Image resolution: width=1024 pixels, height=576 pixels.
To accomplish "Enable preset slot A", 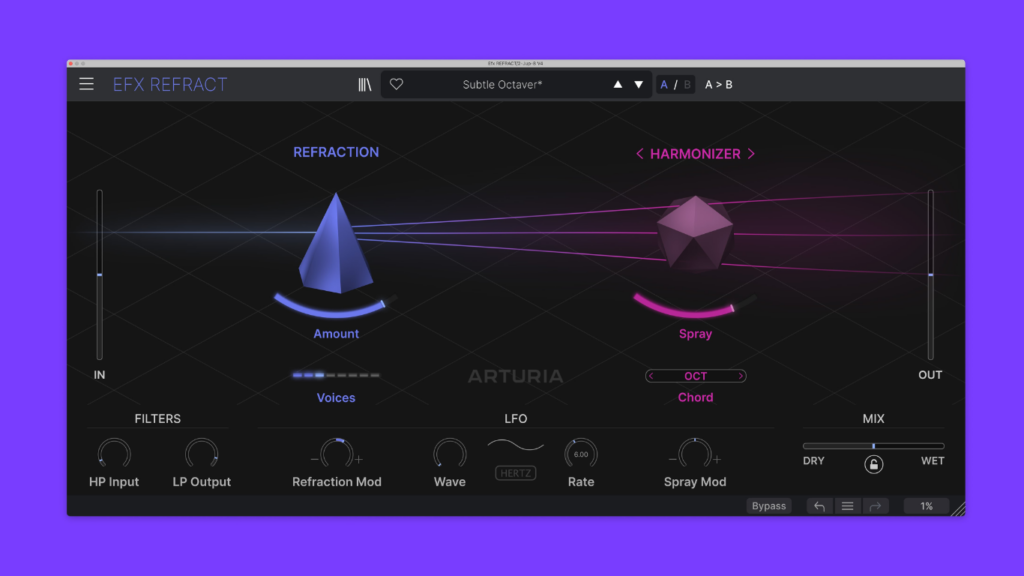I will 663,84.
